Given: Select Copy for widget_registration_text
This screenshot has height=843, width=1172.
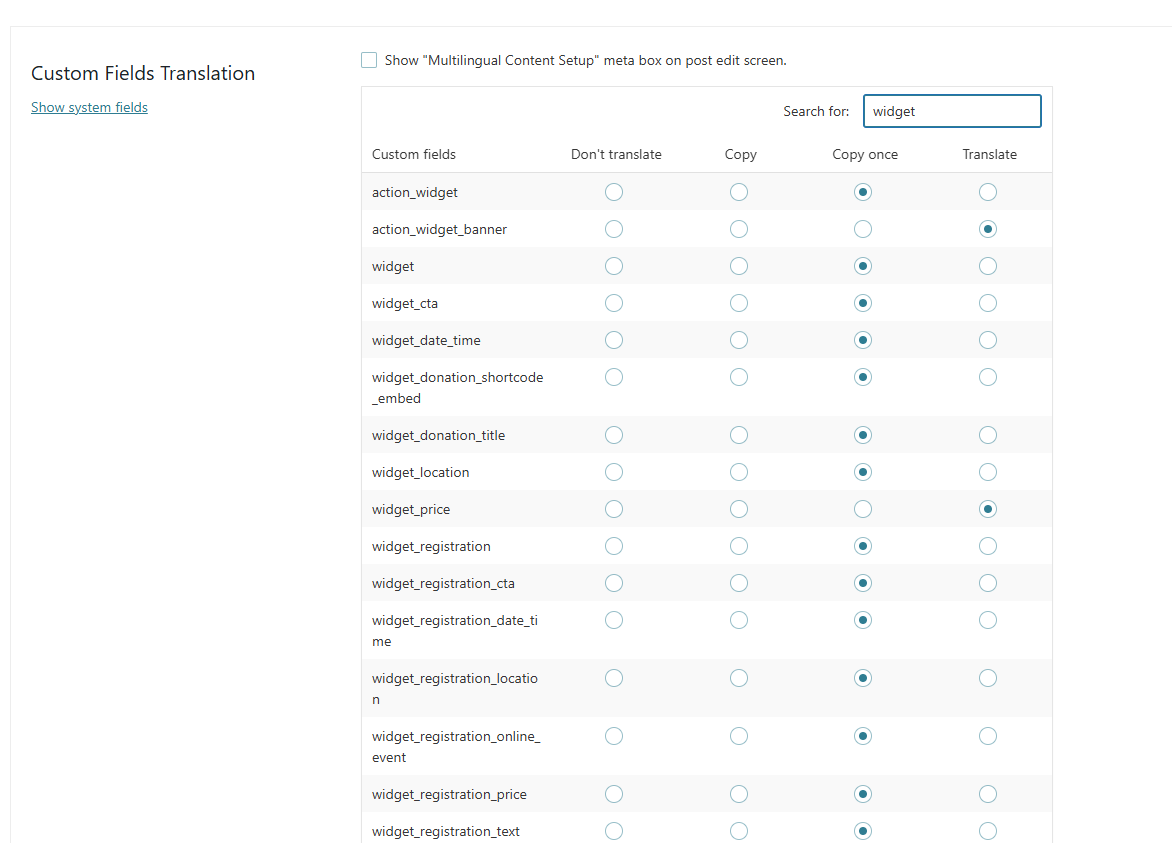Looking at the screenshot, I should click(739, 831).
